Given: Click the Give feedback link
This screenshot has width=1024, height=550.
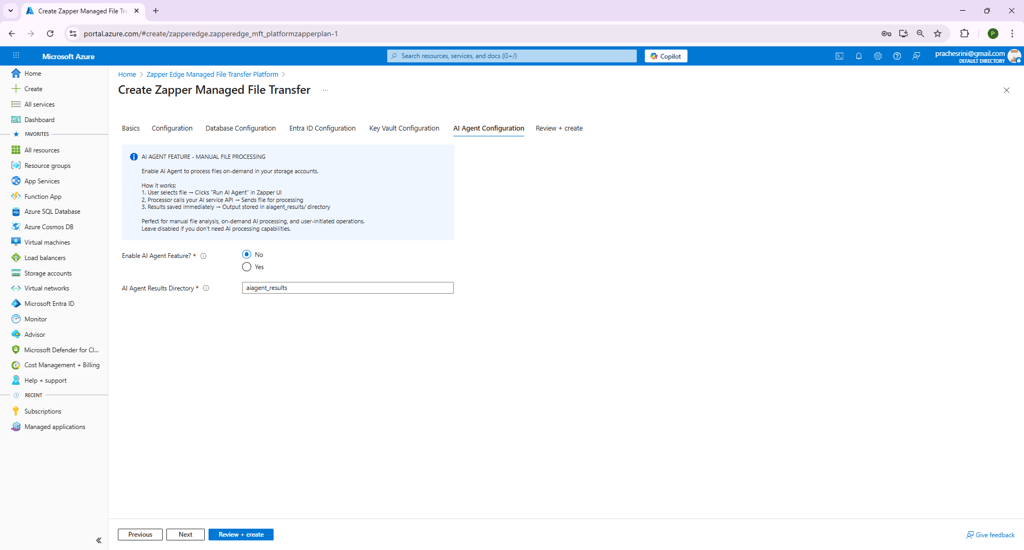Looking at the screenshot, I should (991, 535).
